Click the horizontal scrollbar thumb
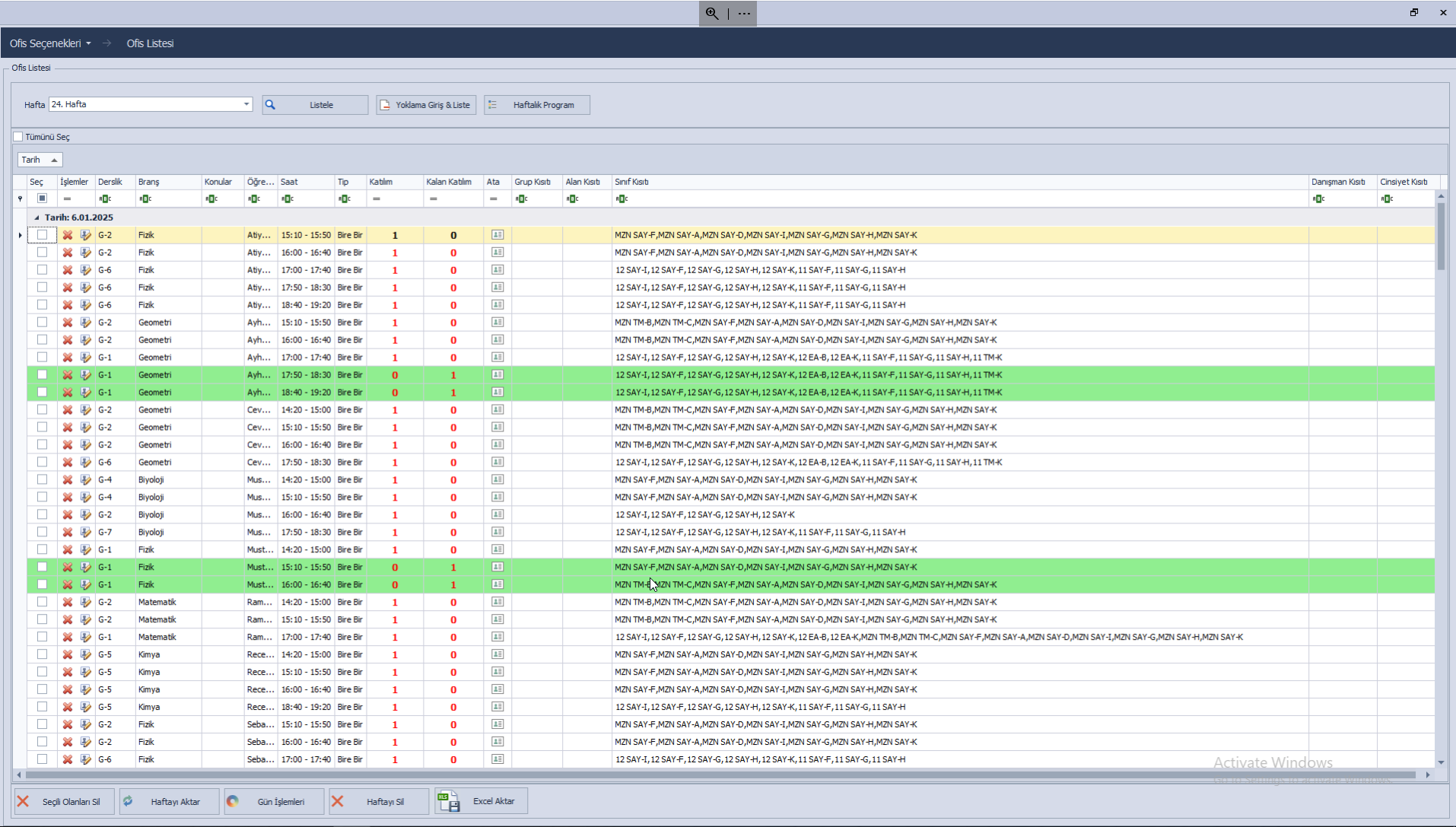 pos(720,775)
